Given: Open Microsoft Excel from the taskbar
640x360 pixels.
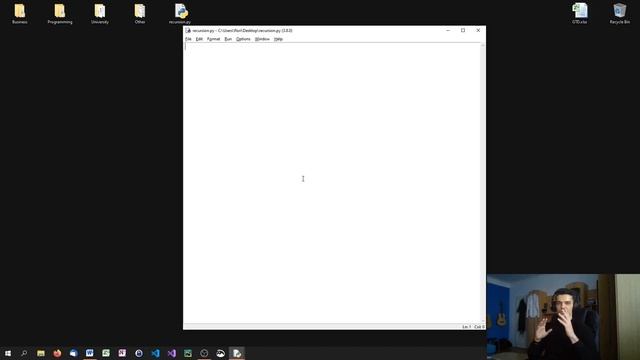Looking at the screenshot, I should (106, 353).
